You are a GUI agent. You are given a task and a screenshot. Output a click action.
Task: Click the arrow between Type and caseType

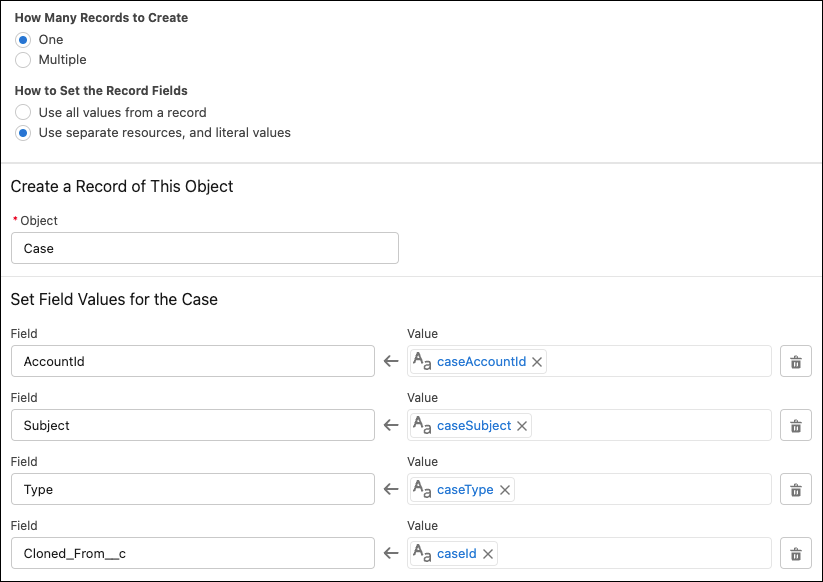pos(390,489)
